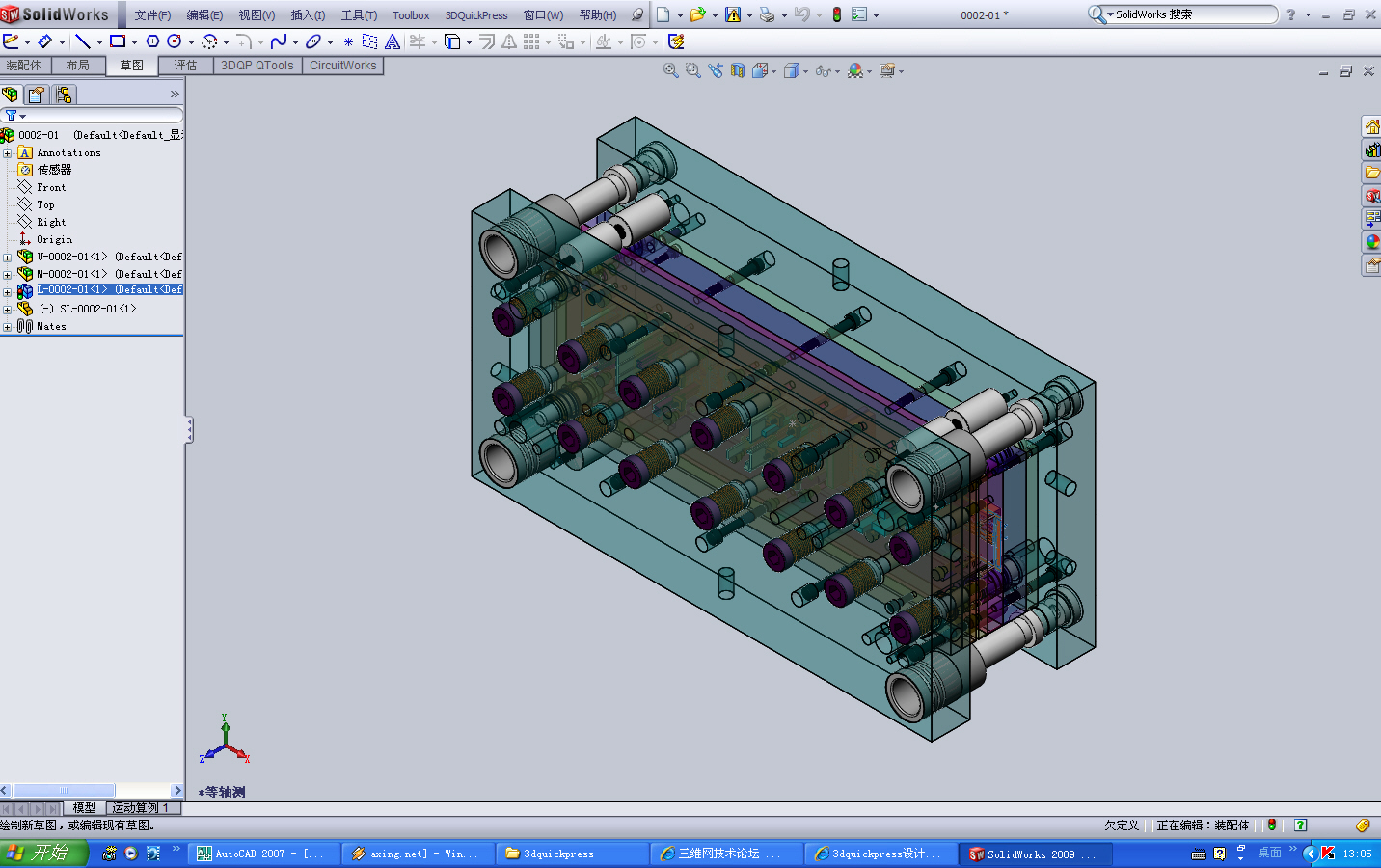The height and width of the screenshot is (868, 1381).
Task: Expand the SL-0002-01 component node
Action: (8, 310)
